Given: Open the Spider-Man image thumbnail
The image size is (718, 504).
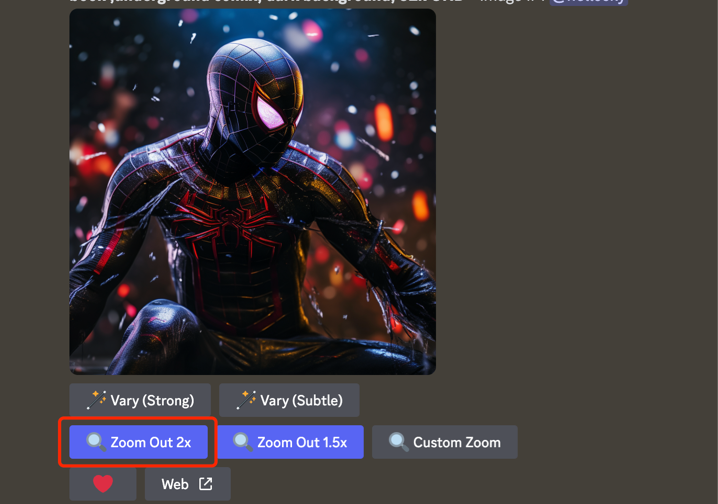Looking at the screenshot, I should [x=253, y=192].
